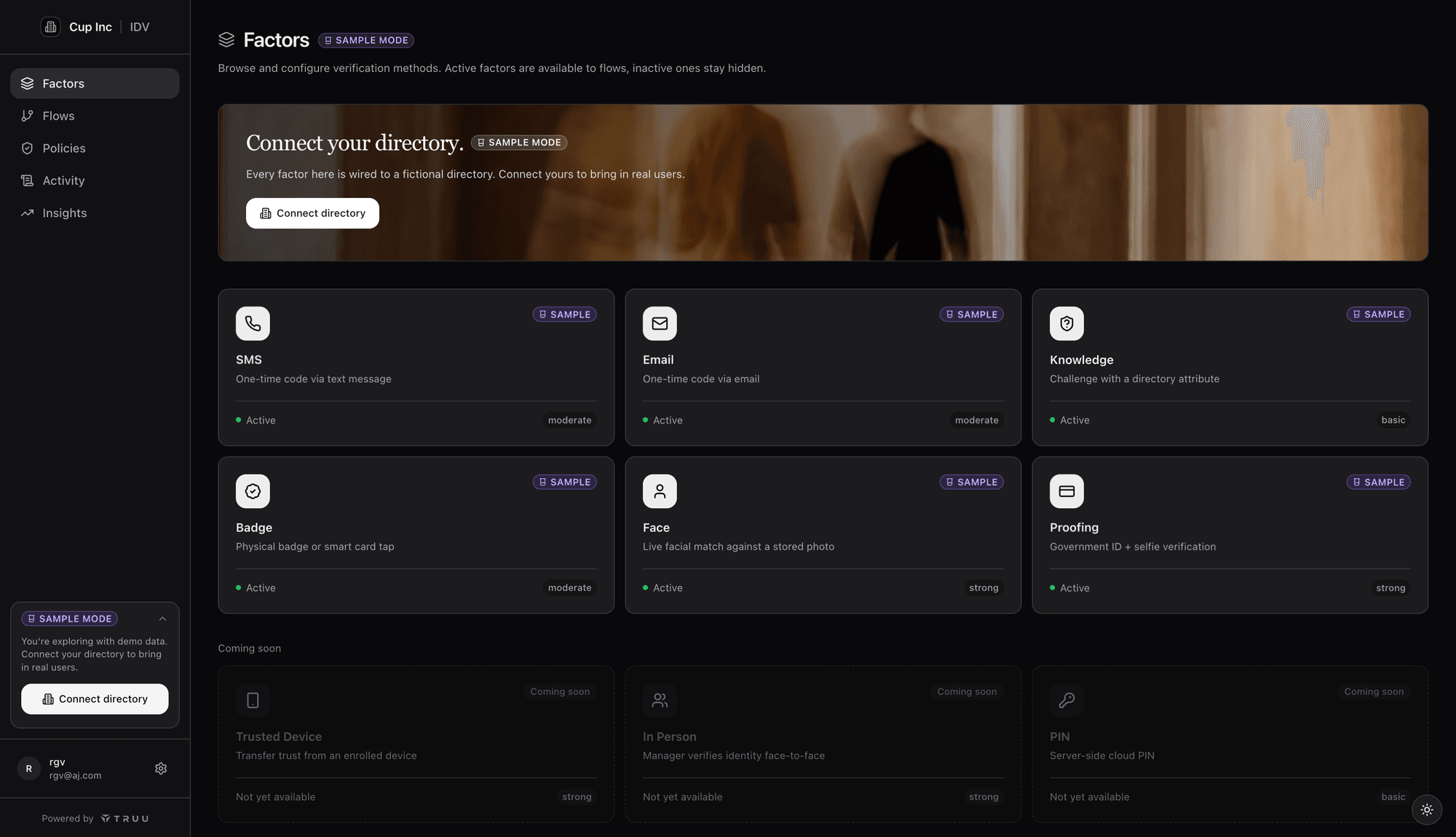This screenshot has height=837, width=1456.
Task: Click the In Person users icon
Action: [x=660, y=700]
